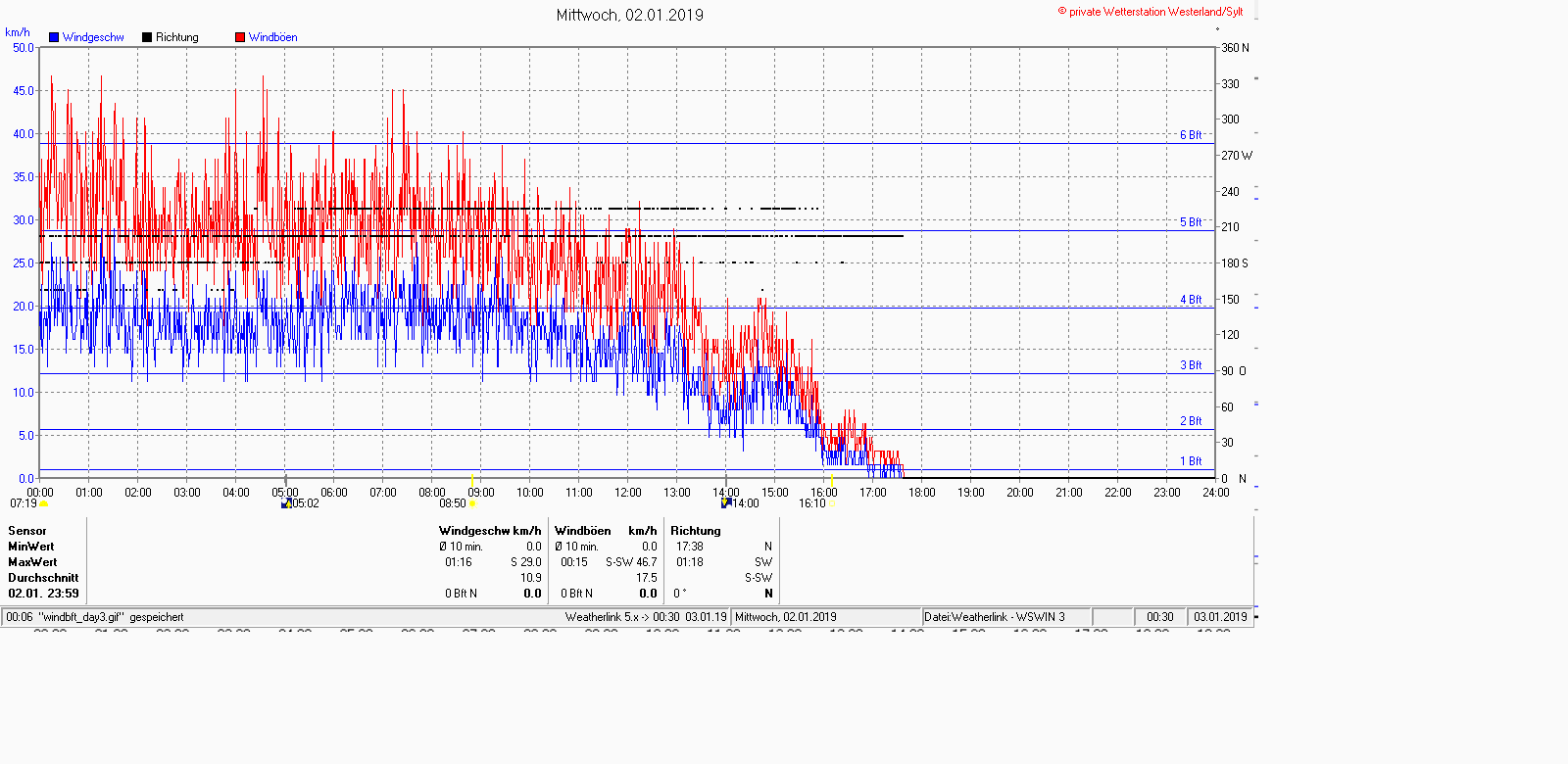Click the yellow sunrise icon beside 07:19
Image resolution: width=1568 pixels, height=764 pixels.
[43, 503]
